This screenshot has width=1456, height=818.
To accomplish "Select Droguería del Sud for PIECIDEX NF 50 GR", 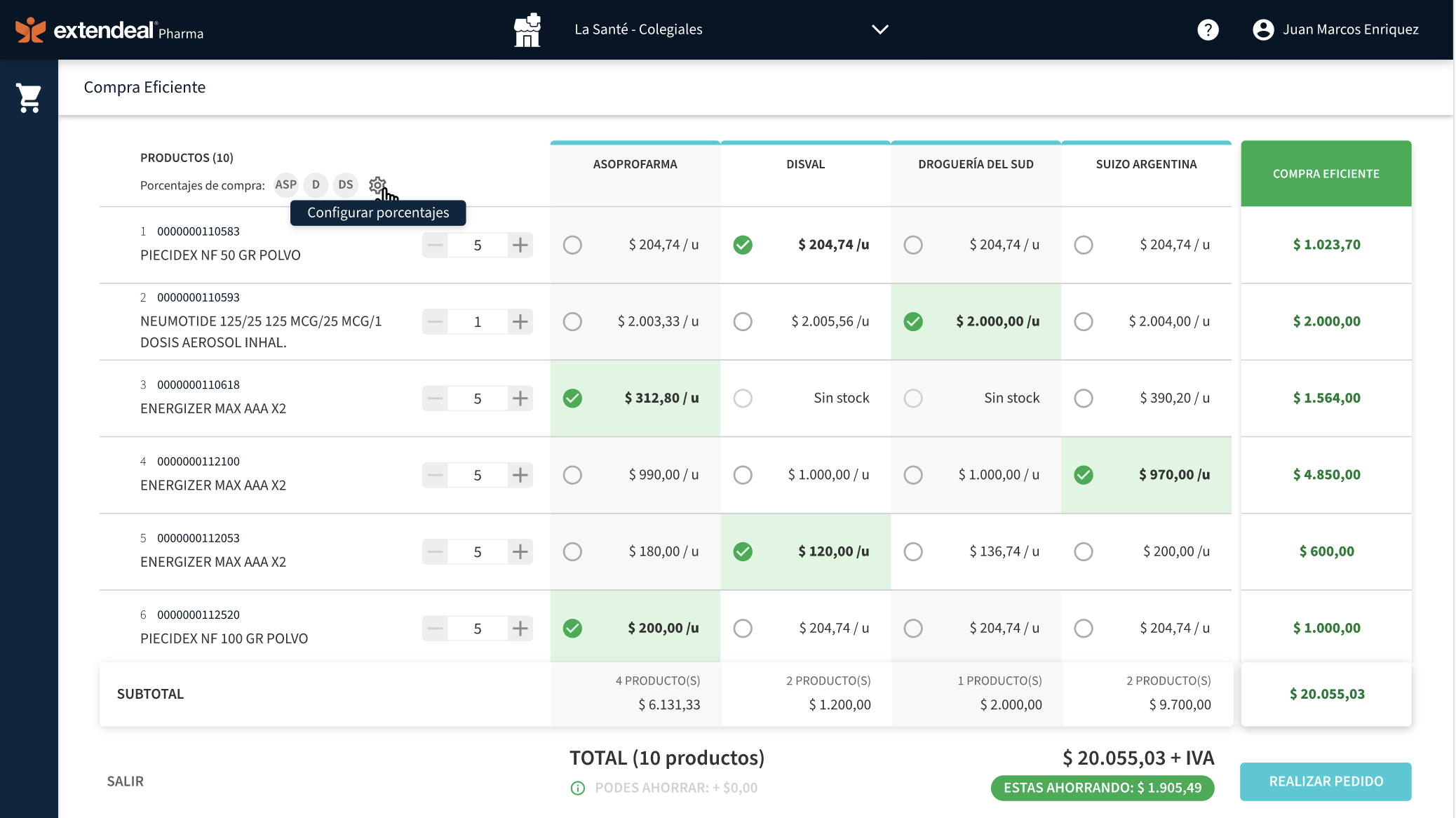I will click(913, 245).
